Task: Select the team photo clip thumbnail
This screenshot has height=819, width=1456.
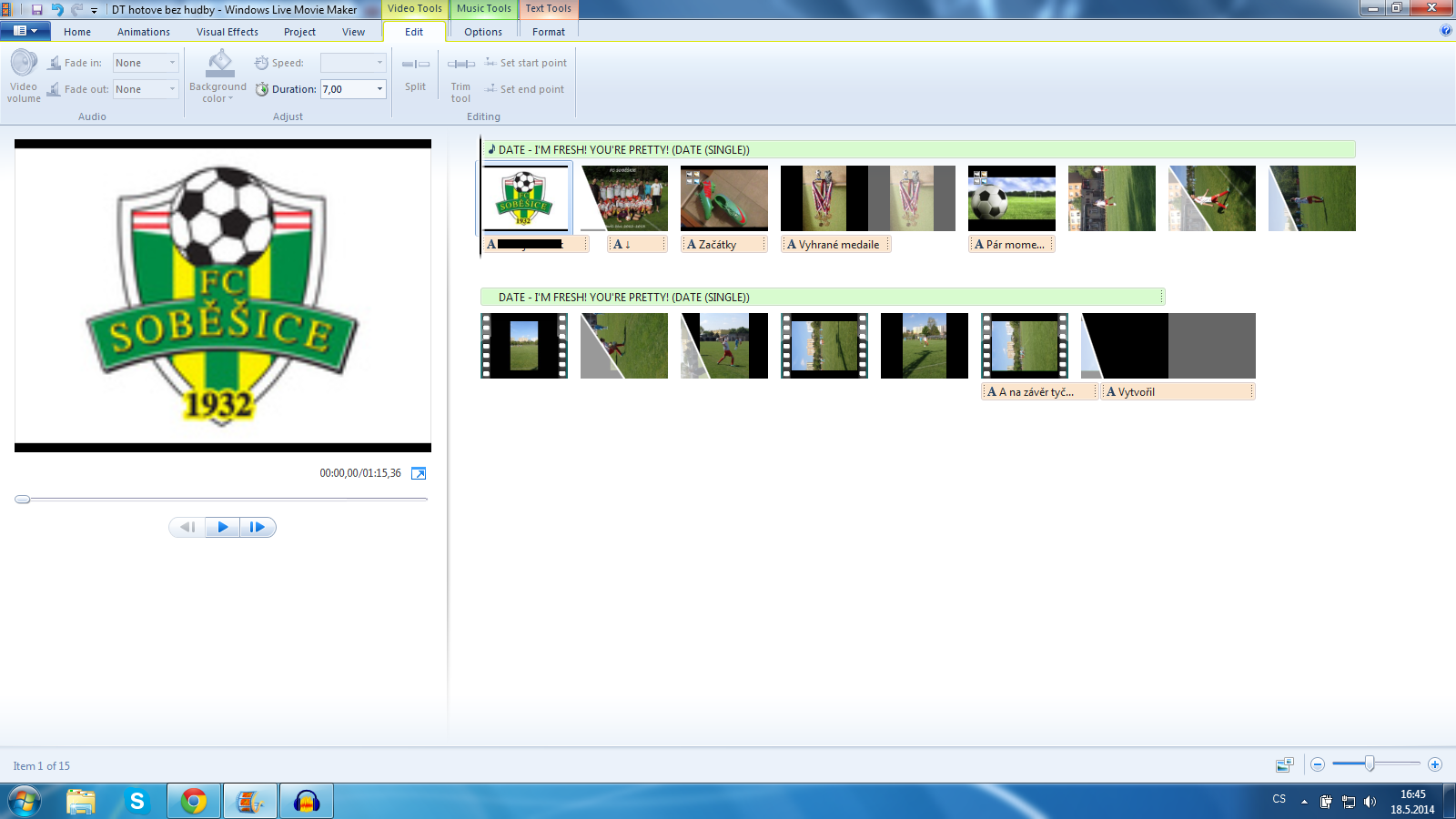Action: [624, 198]
